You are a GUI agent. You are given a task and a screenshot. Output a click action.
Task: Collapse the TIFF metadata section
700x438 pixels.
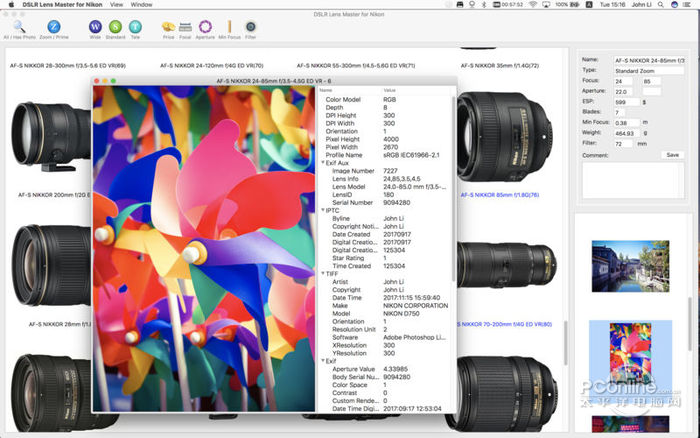tap(322, 273)
